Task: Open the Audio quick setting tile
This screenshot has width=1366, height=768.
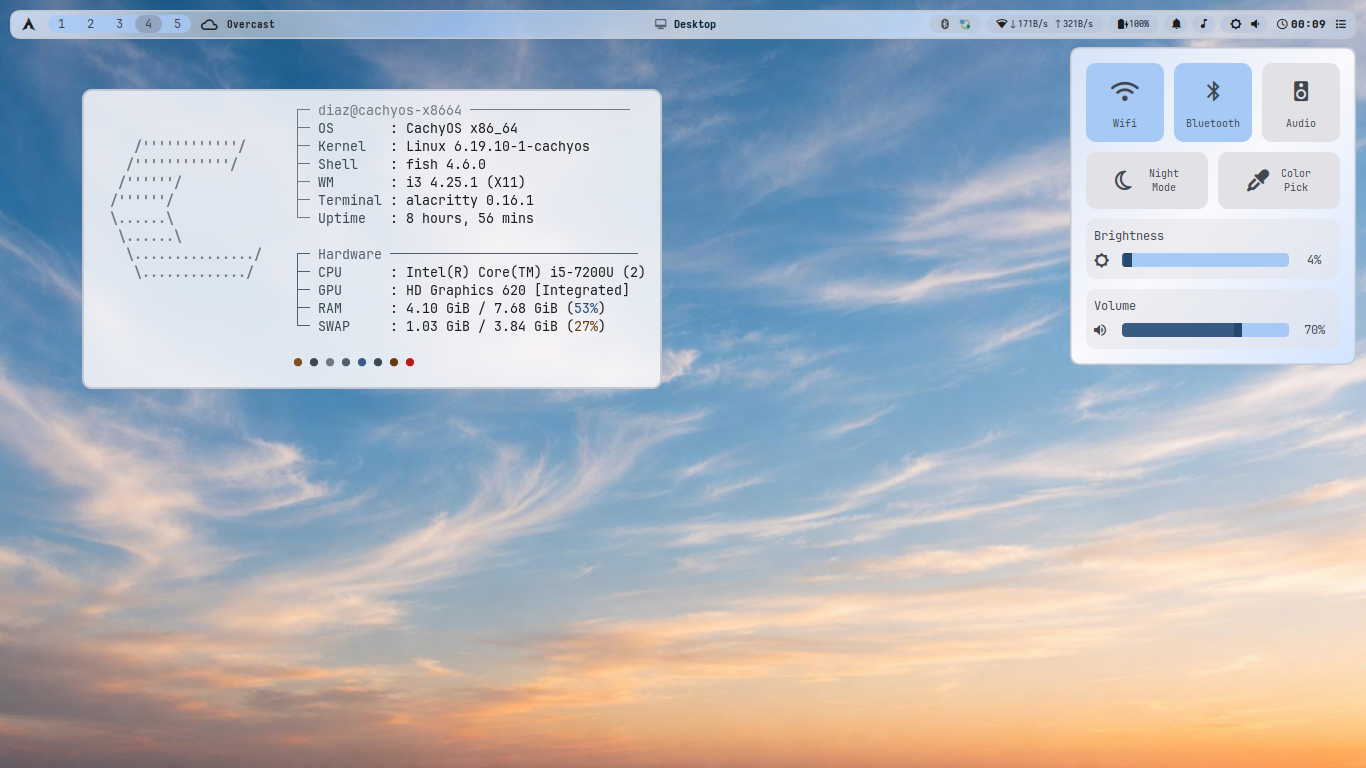Action: click(1301, 102)
